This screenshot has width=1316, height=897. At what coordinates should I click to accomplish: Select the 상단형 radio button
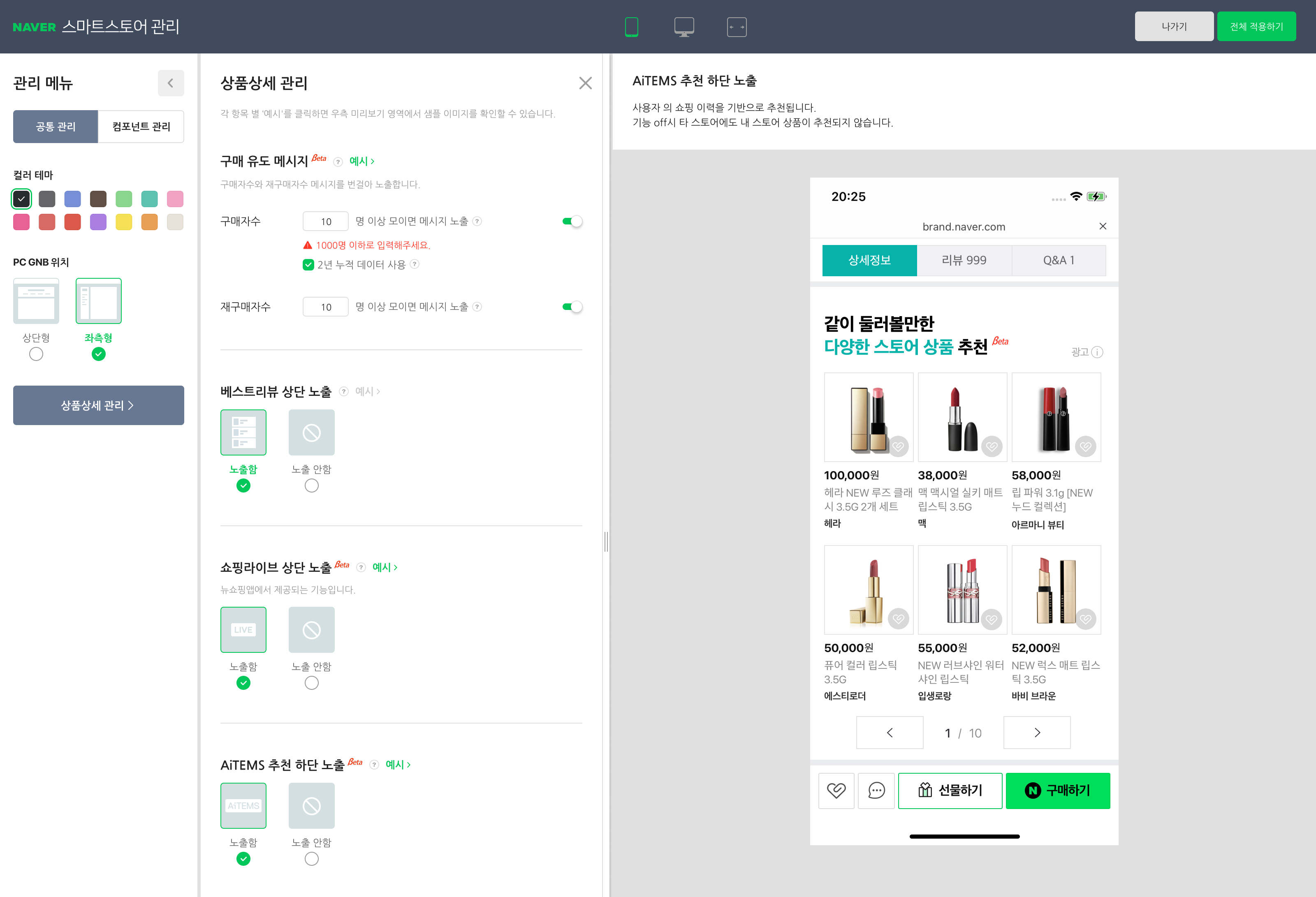tap(36, 354)
